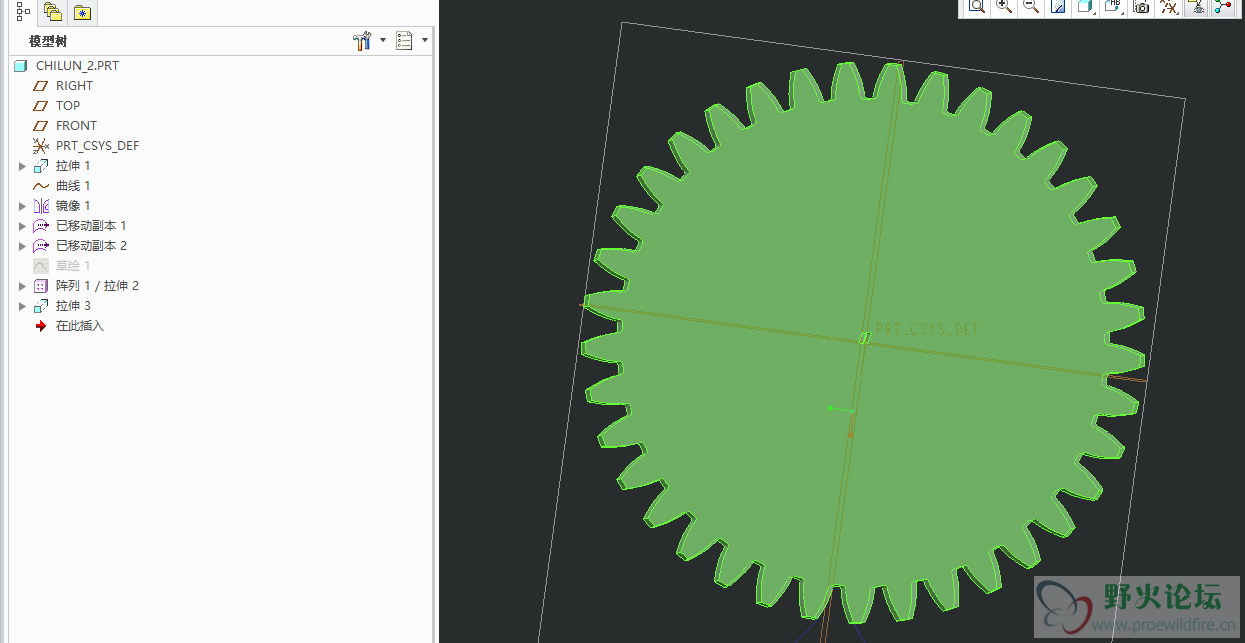The width and height of the screenshot is (1245, 643).
Task: Toggle the annotation display icon
Action: pos(1195,6)
